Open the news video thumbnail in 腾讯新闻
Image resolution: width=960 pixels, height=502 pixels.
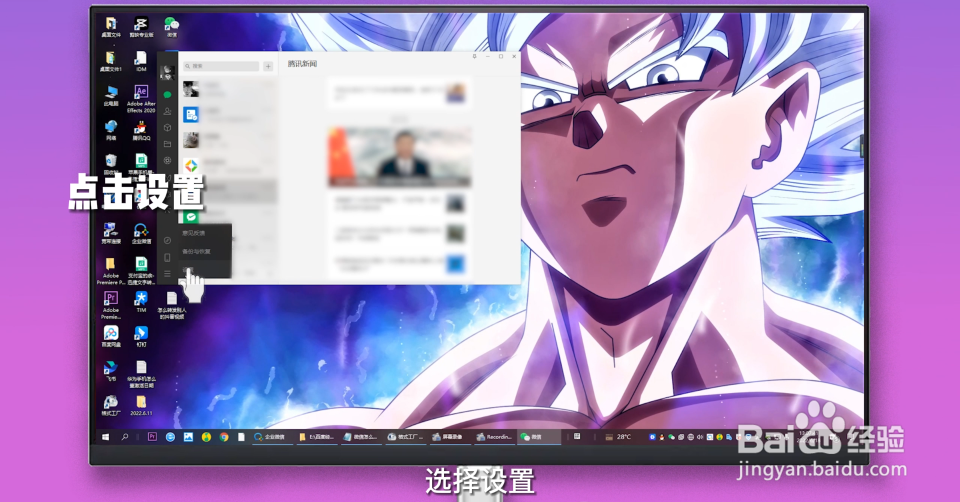coord(400,157)
